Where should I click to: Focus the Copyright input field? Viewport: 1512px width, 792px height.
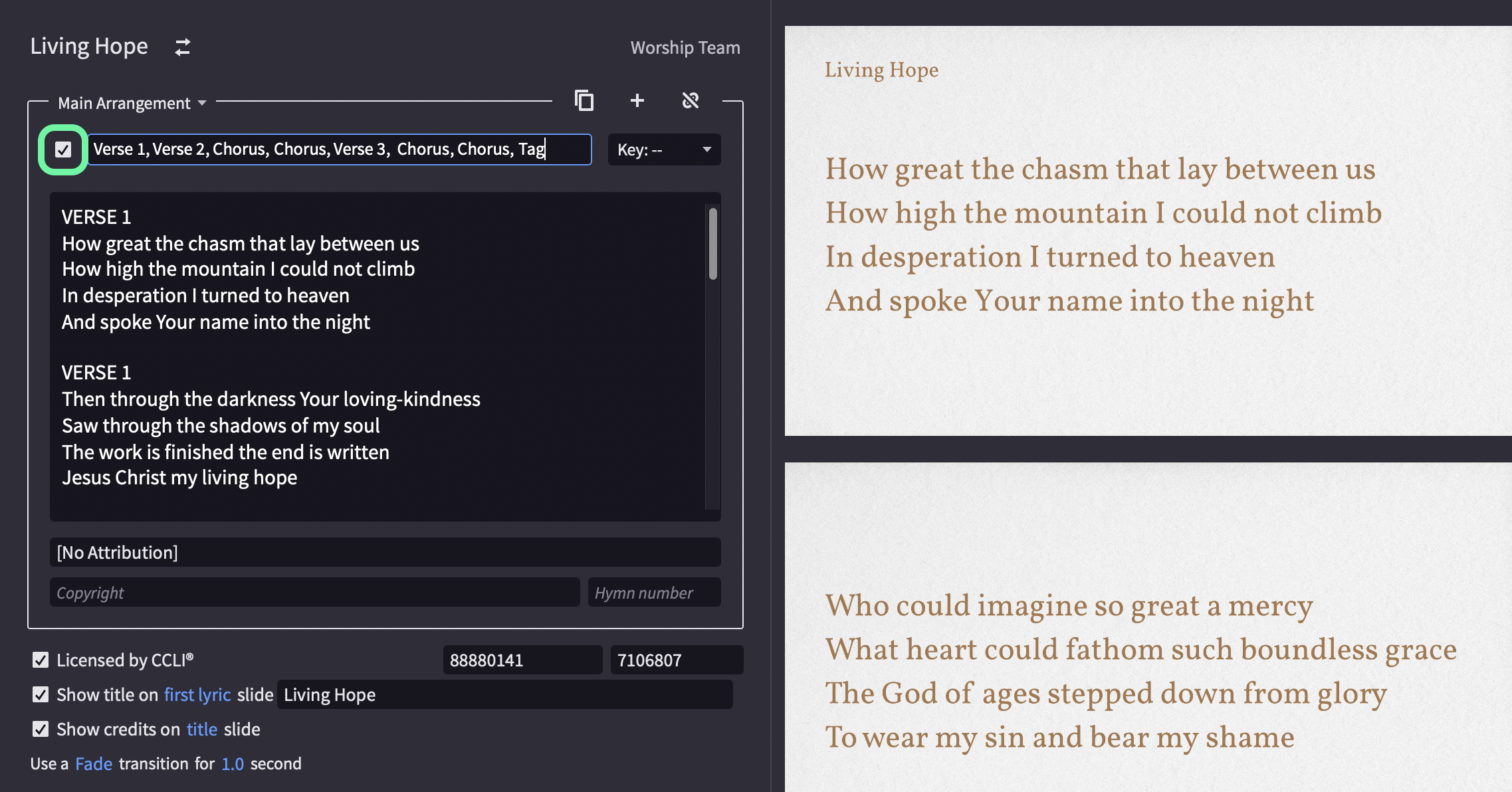tap(314, 592)
